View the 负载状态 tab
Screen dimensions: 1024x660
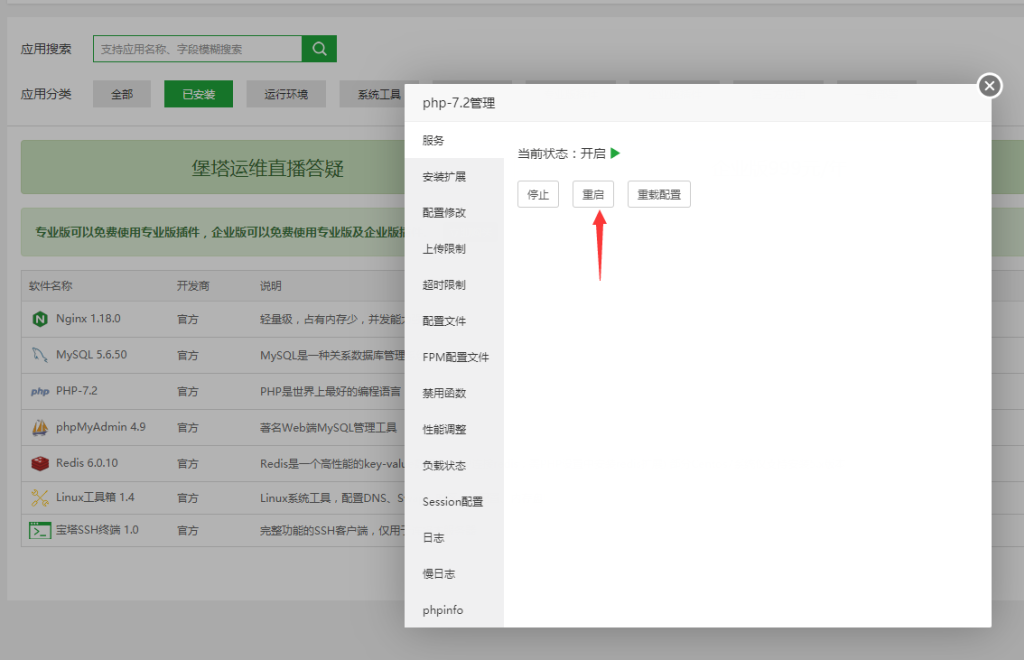tap(455, 465)
